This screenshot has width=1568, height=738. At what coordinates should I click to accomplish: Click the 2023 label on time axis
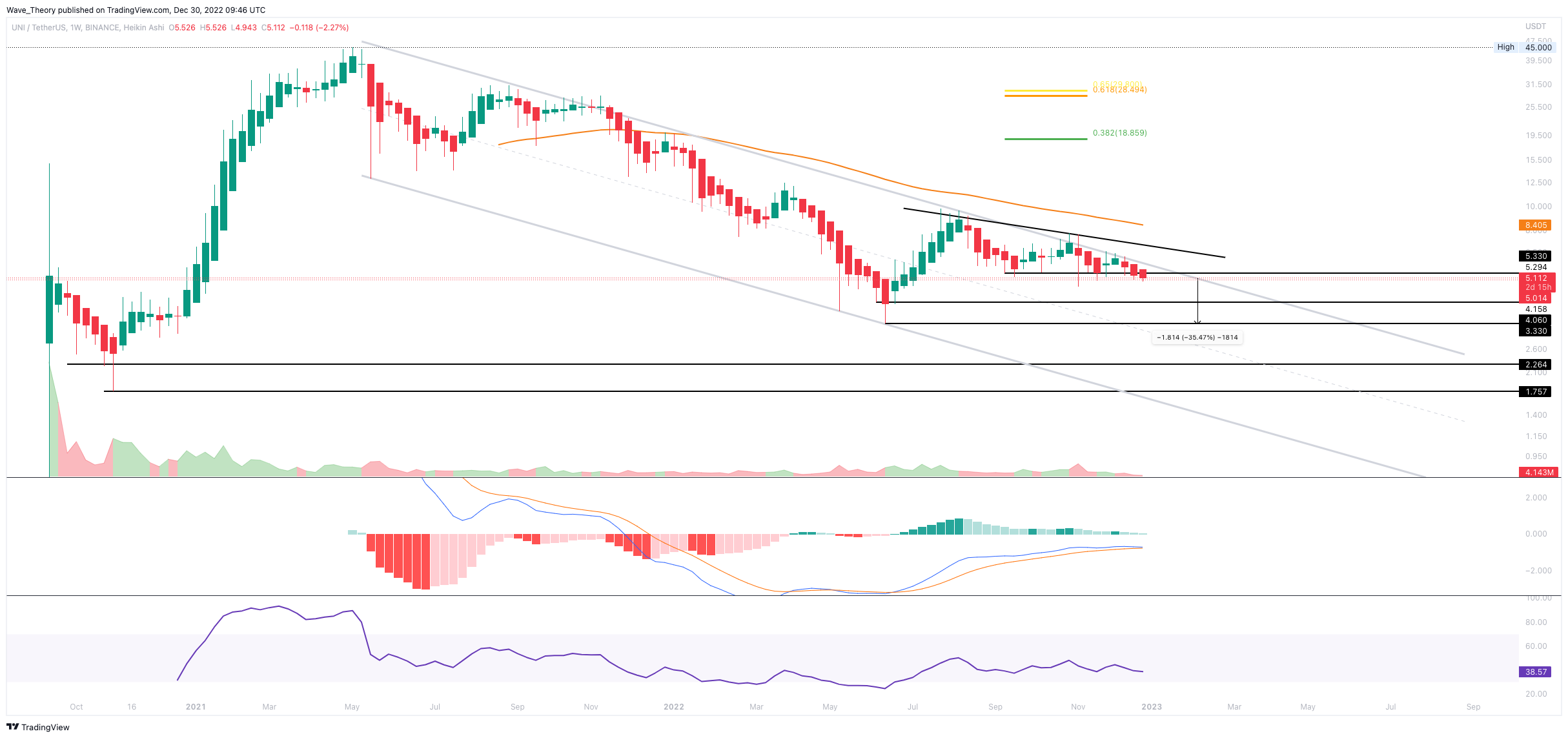tap(1151, 707)
